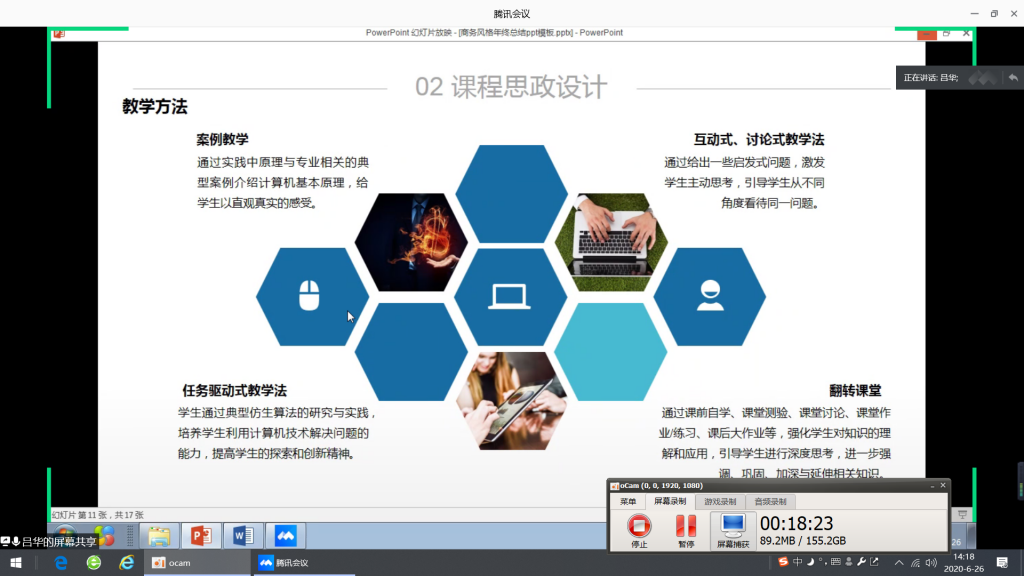The image size is (1024, 576).
Task: Click the oCam screen capture monitor icon
Action: click(x=732, y=528)
